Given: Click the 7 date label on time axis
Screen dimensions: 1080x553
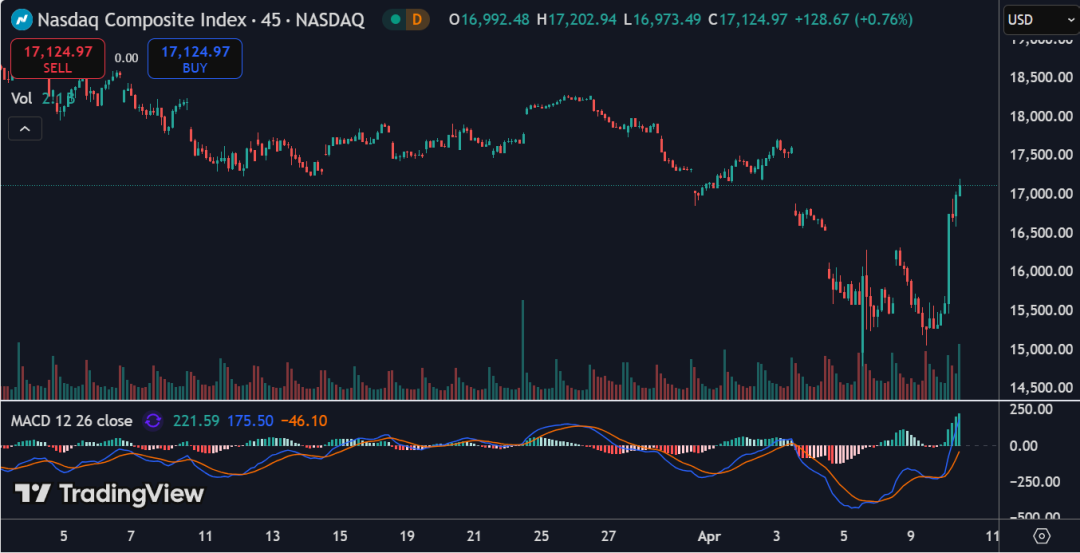Looking at the screenshot, I should [130, 535].
